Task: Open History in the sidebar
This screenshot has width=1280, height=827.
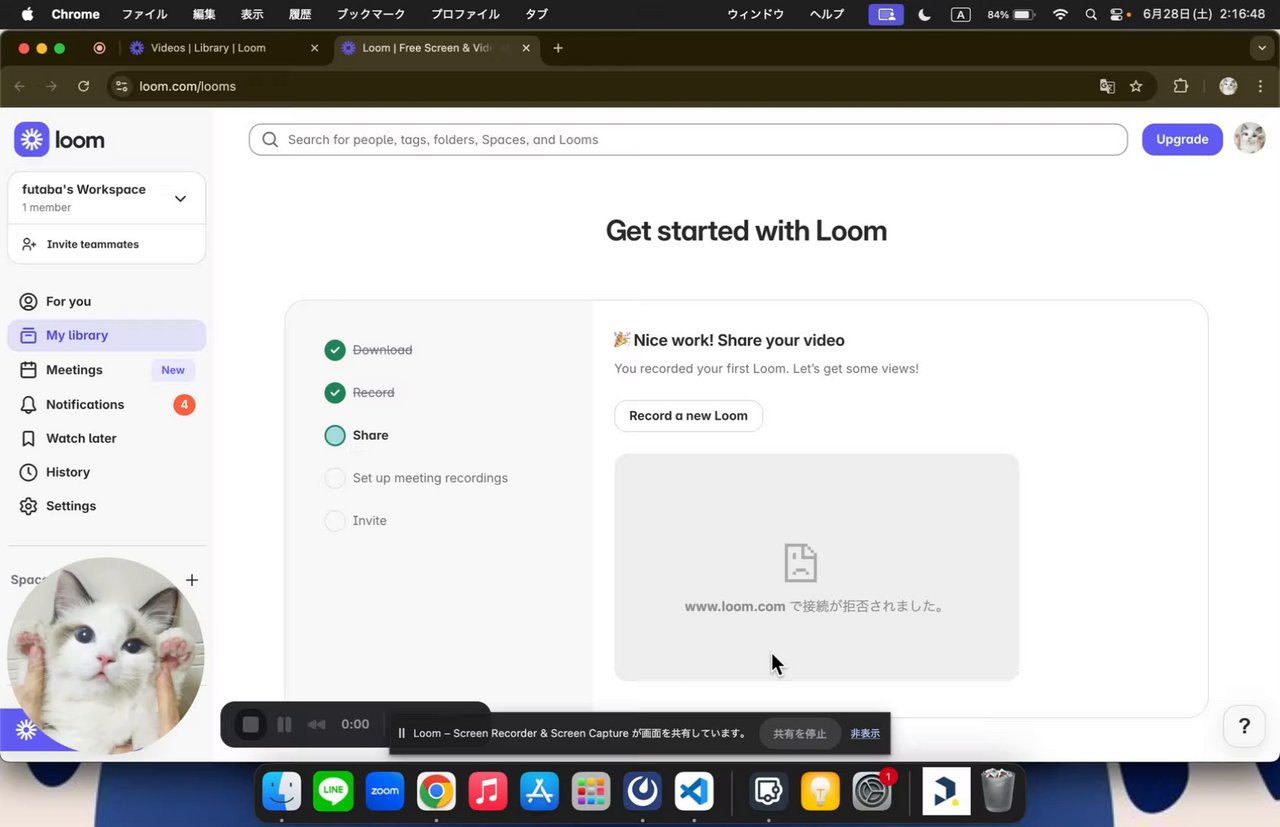Action: (106, 472)
